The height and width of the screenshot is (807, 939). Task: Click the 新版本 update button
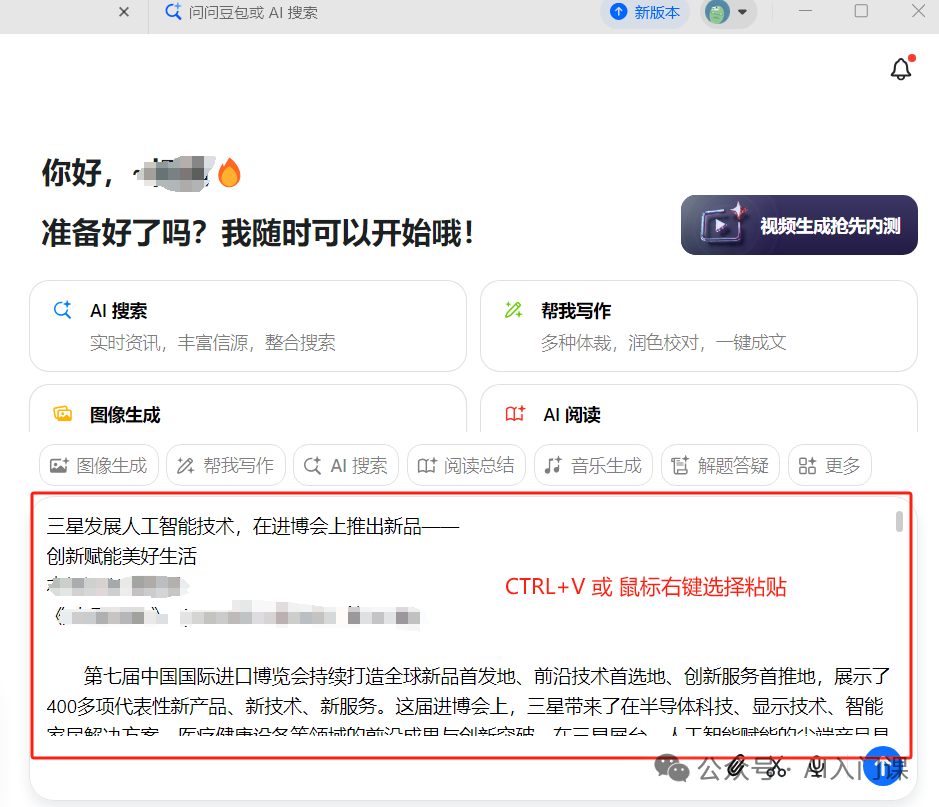click(645, 12)
